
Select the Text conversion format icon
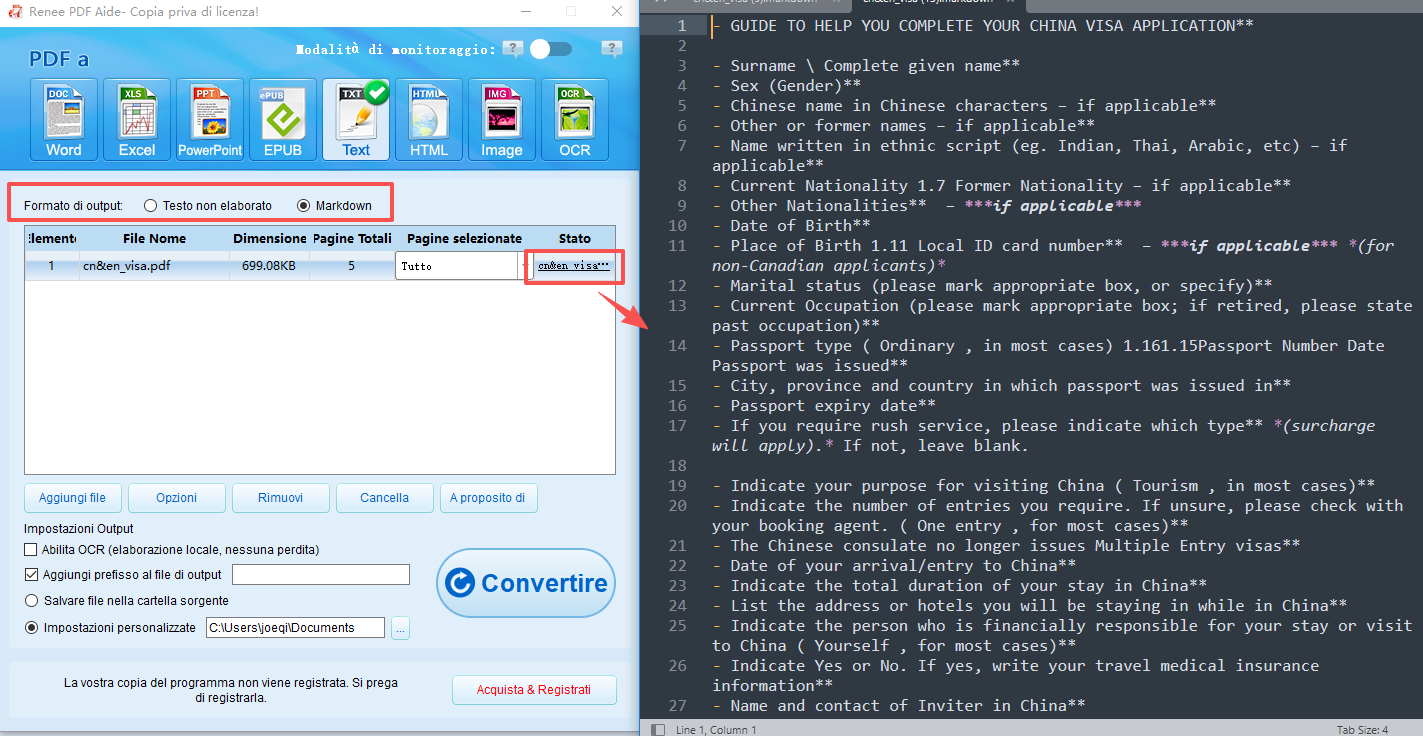point(355,118)
